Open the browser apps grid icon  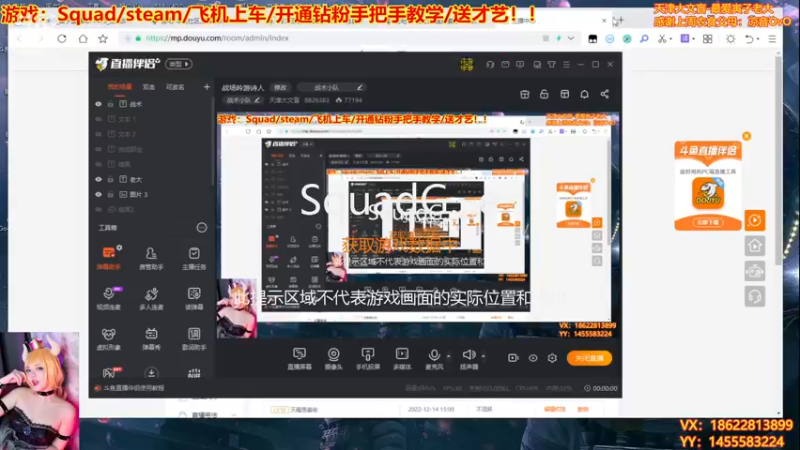(707, 39)
